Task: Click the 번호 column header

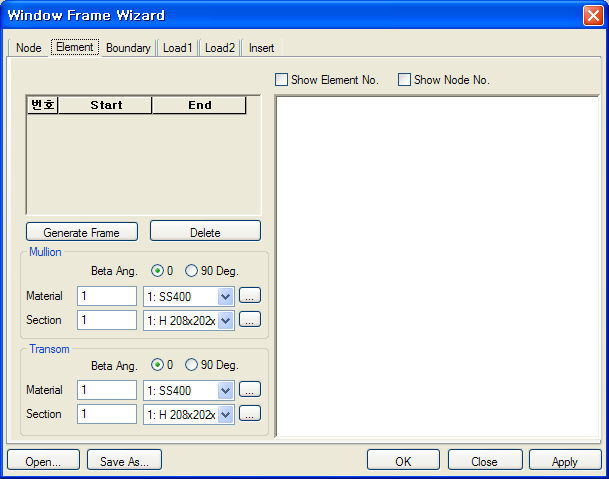Action: point(43,105)
